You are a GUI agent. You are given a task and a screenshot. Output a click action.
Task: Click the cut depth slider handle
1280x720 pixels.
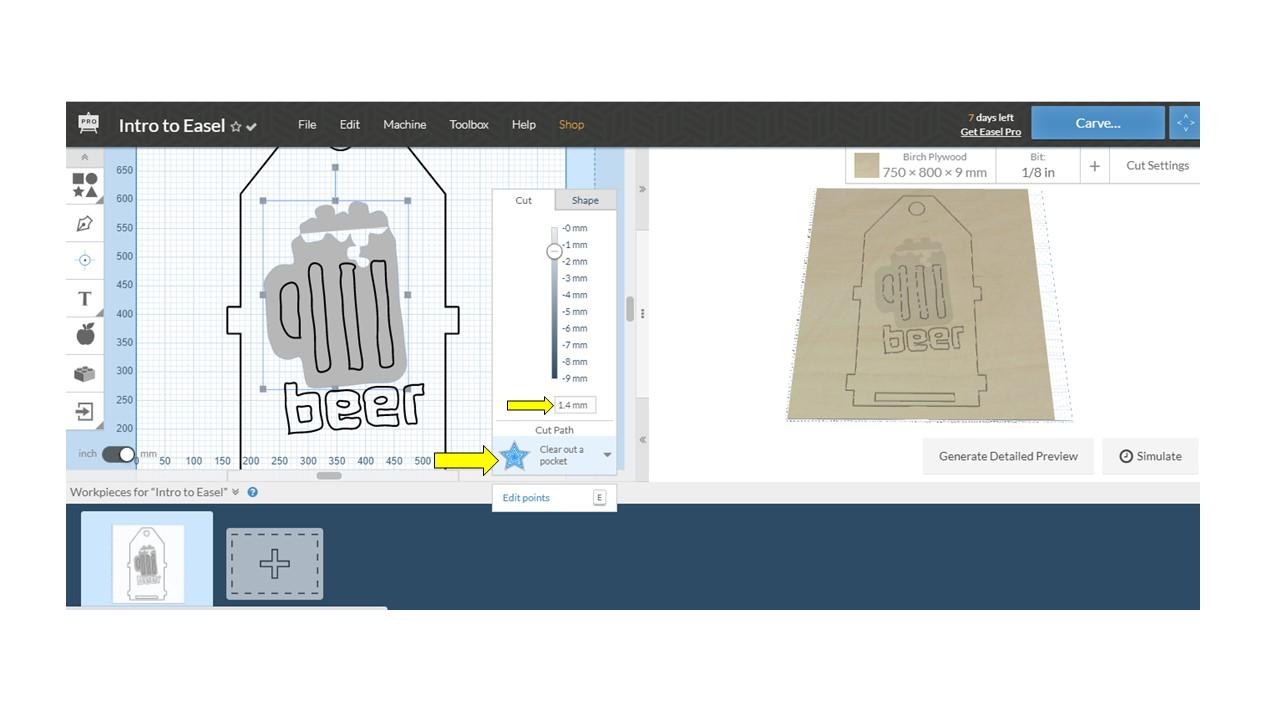[x=554, y=251]
